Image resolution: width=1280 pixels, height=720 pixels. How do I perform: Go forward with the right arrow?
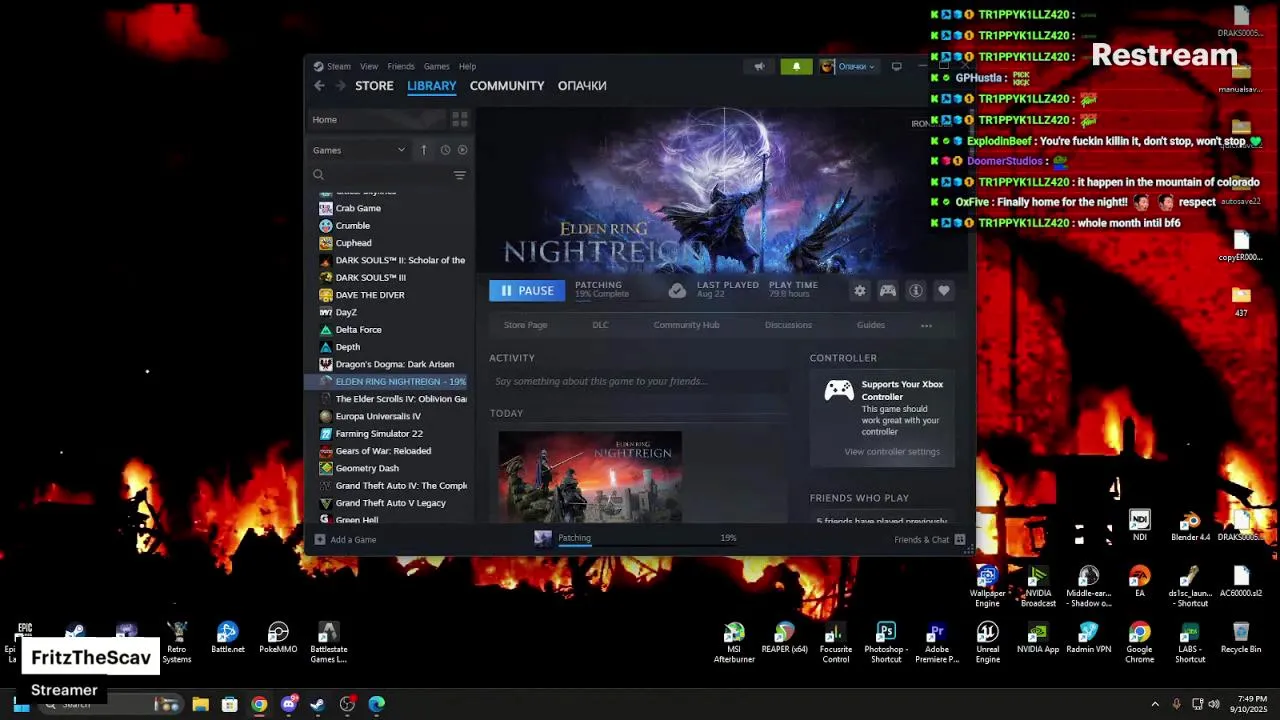(340, 86)
